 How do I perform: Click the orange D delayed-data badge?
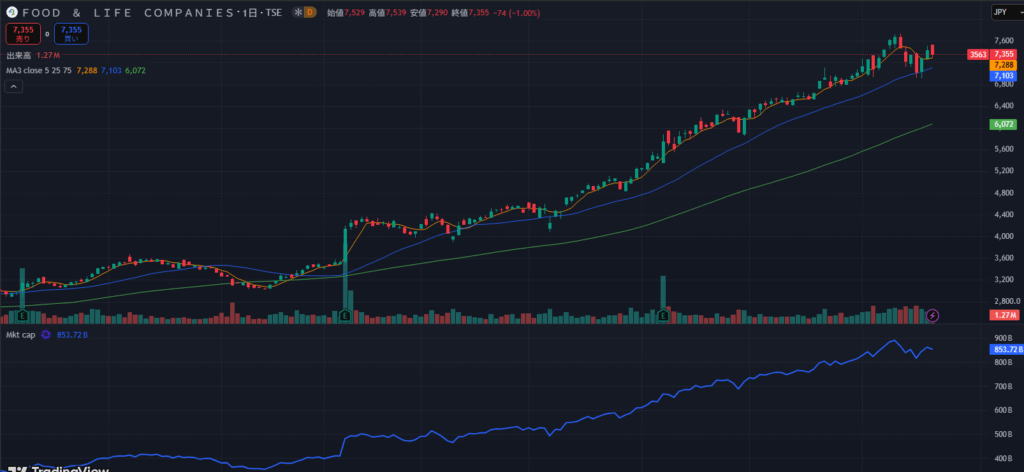[x=310, y=12]
